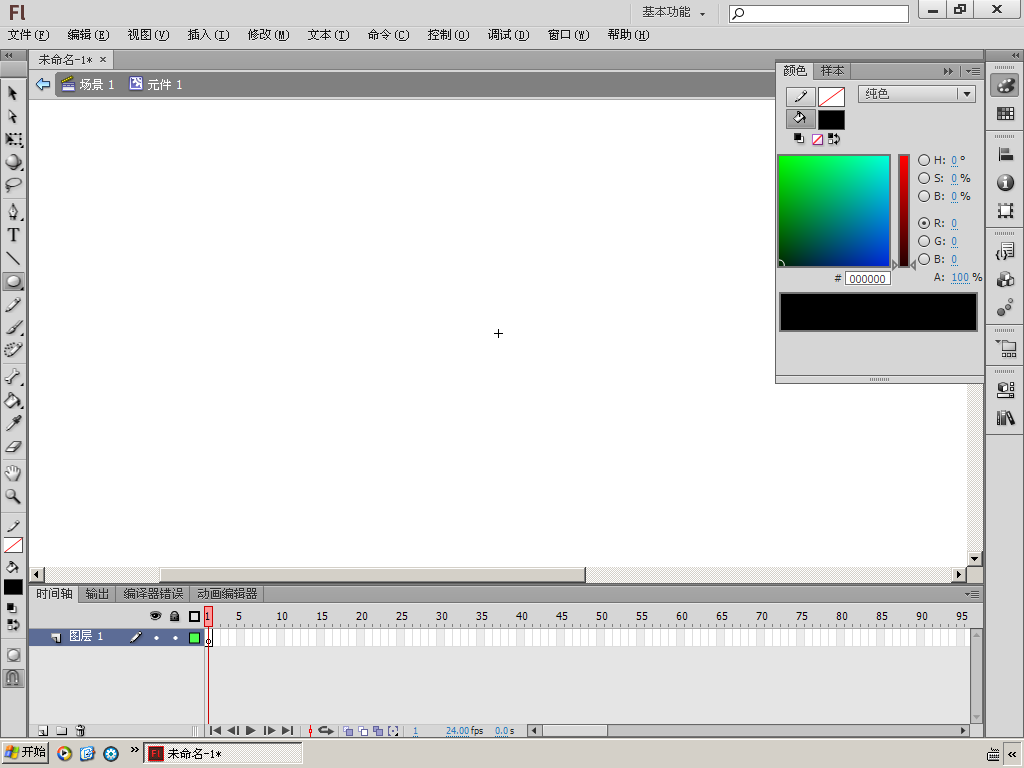The image size is (1024, 768).
Task: Delete layer with trash icon
Action: [80, 731]
